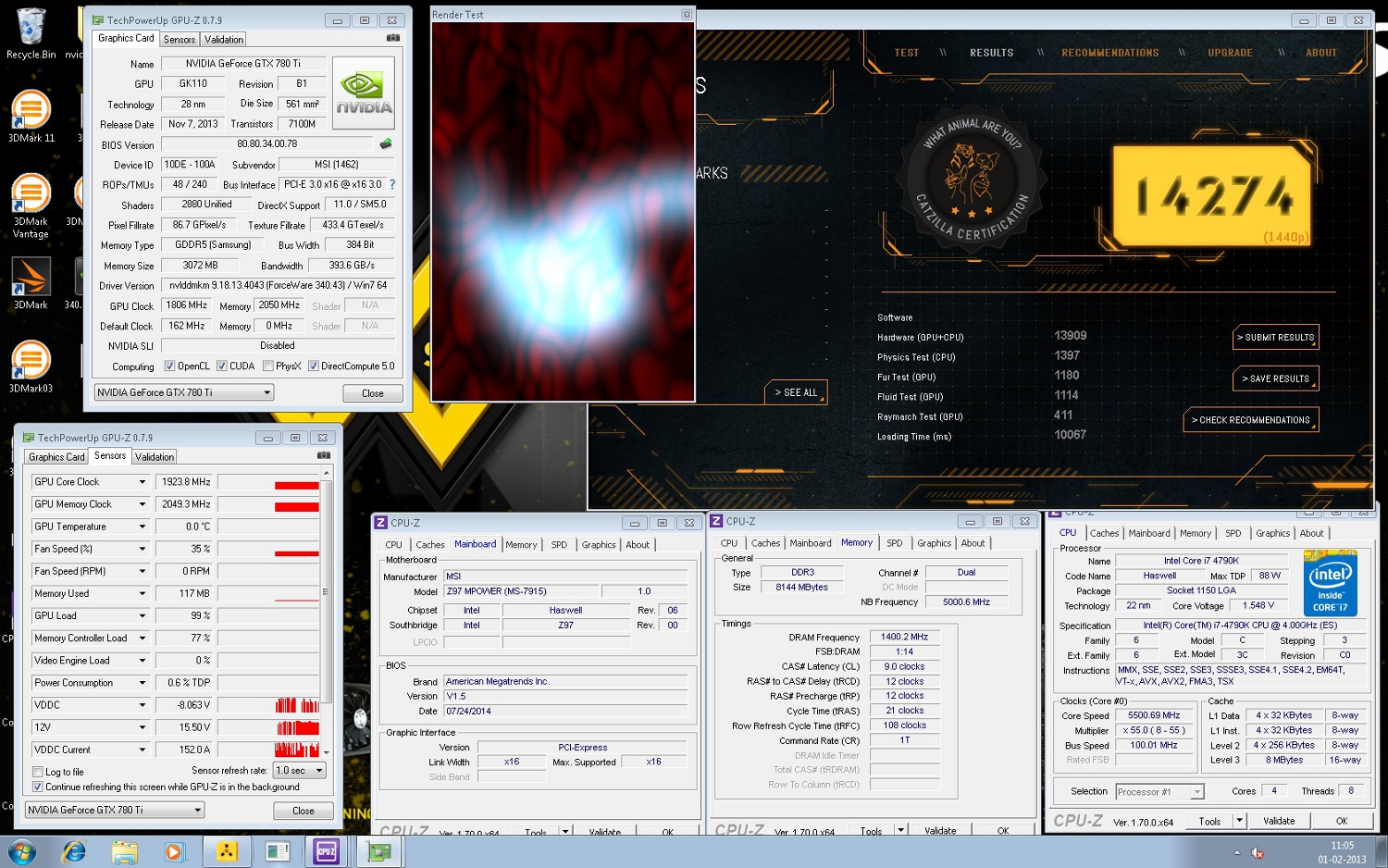Image resolution: width=1388 pixels, height=868 pixels.
Task: Open the Graphics tab in CPU-Z CPU window
Action: [1272, 533]
